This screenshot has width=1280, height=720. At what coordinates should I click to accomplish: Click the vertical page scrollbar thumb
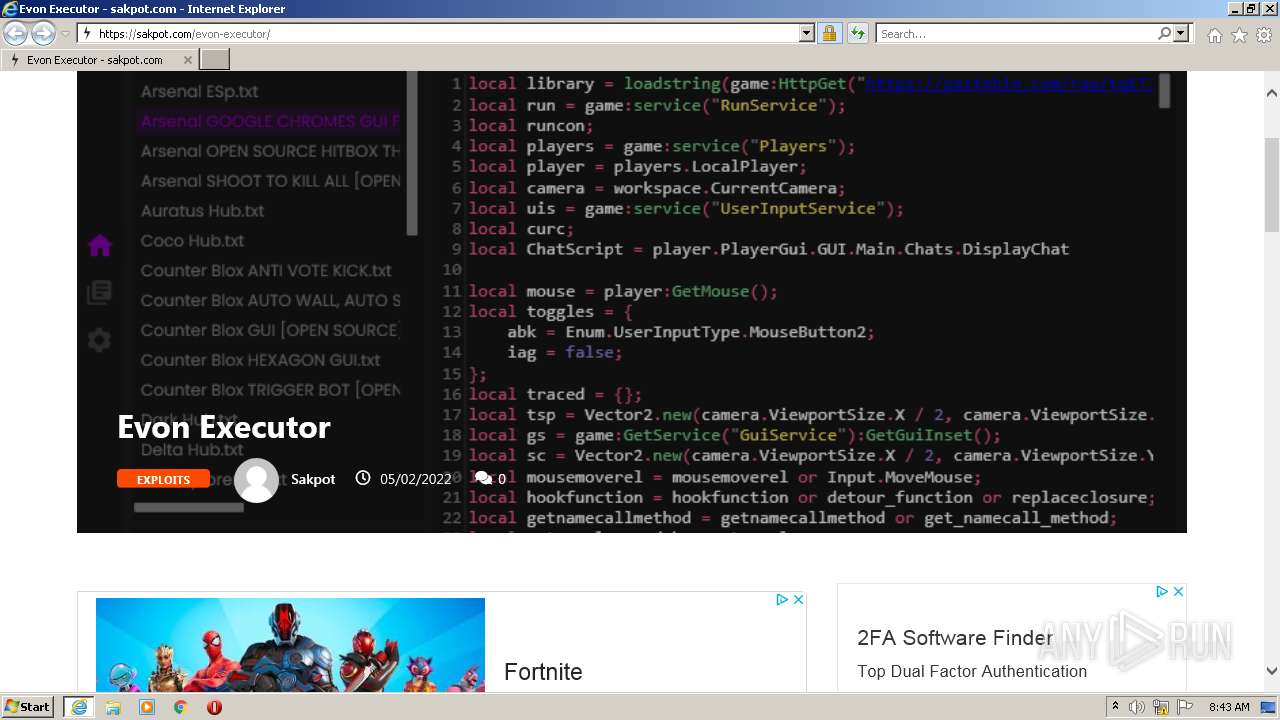(x=1271, y=185)
